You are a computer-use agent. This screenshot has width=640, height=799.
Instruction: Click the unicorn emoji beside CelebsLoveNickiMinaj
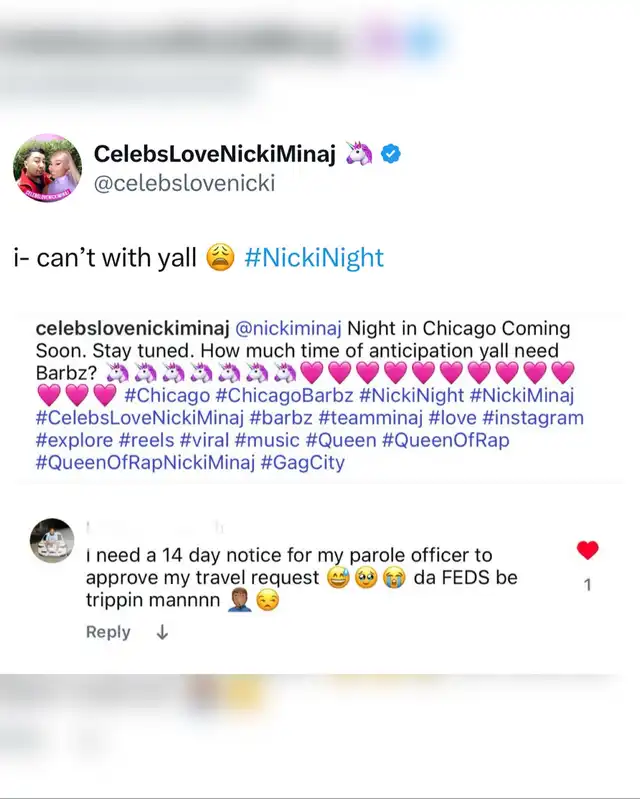359,153
